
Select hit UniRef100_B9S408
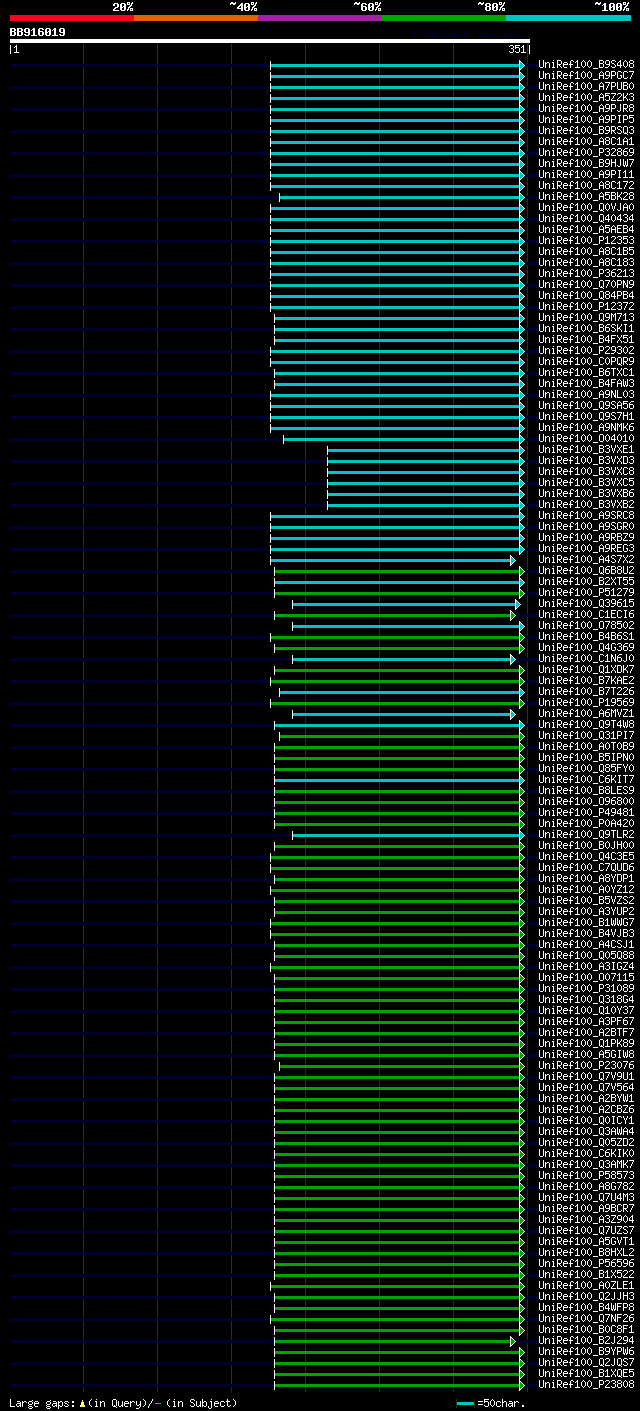point(586,65)
